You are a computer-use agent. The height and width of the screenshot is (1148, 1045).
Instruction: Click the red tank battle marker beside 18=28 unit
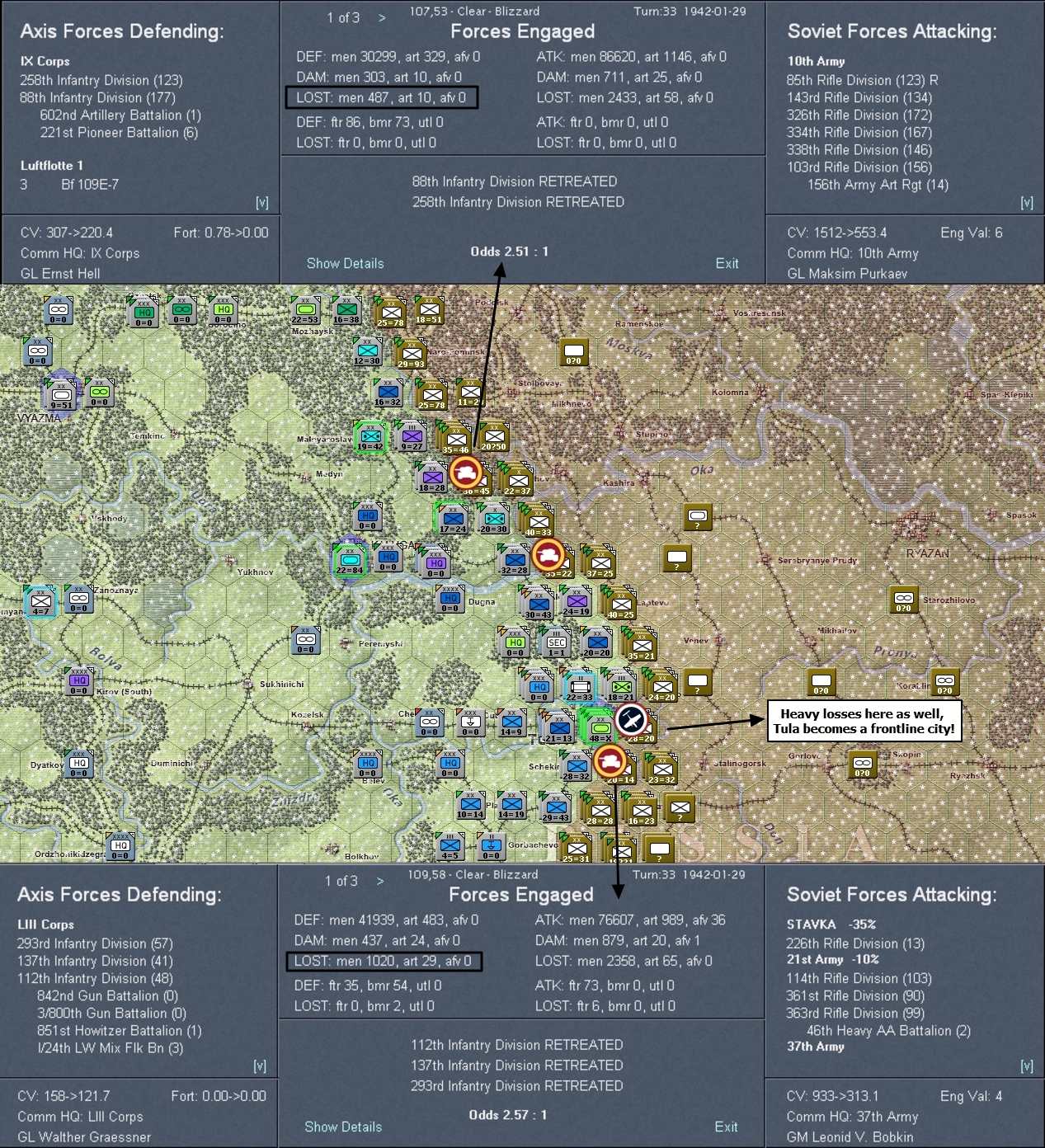click(x=465, y=473)
